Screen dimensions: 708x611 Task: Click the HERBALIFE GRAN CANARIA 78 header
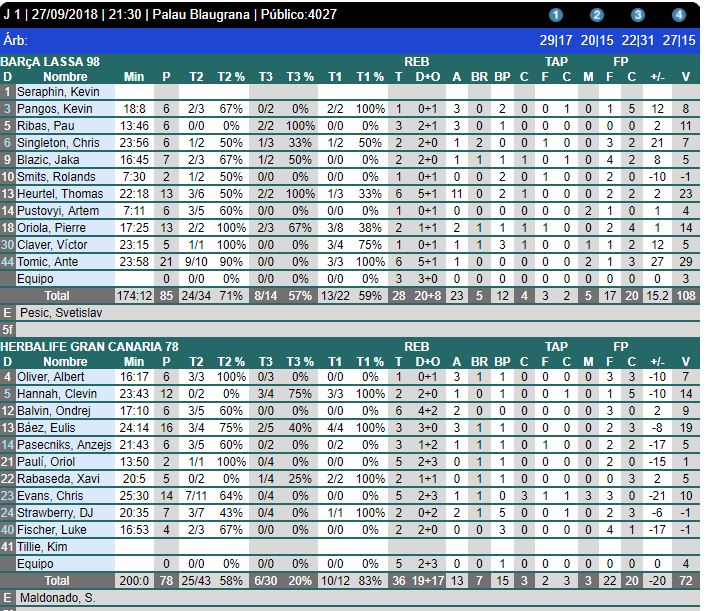click(x=90, y=347)
